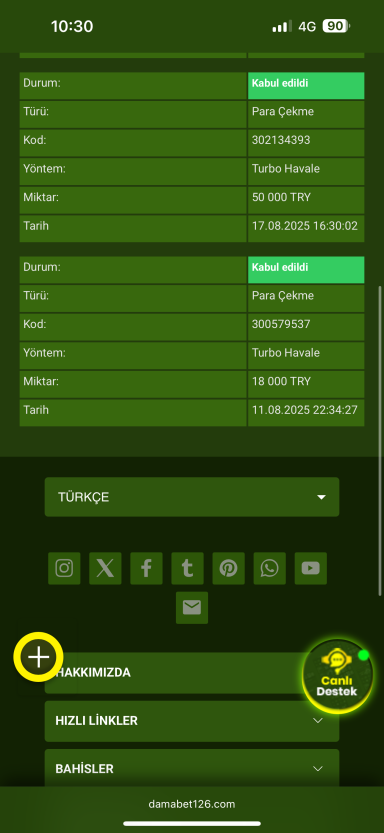Open the TÜRKÇE language dropdown
The height and width of the screenshot is (833, 384).
click(x=192, y=497)
